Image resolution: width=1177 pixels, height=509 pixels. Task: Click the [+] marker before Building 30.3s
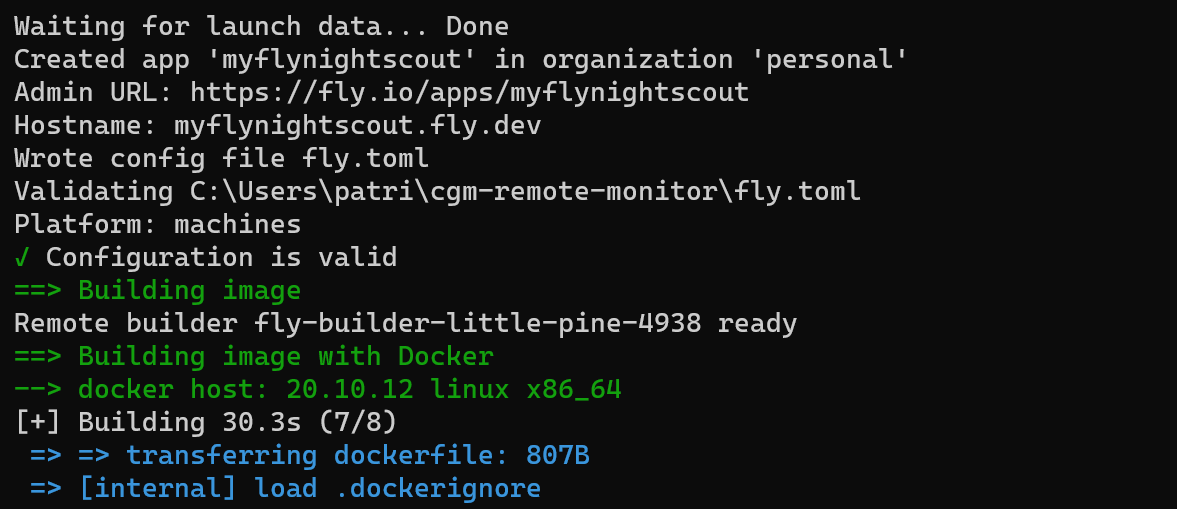click(x=38, y=423)
